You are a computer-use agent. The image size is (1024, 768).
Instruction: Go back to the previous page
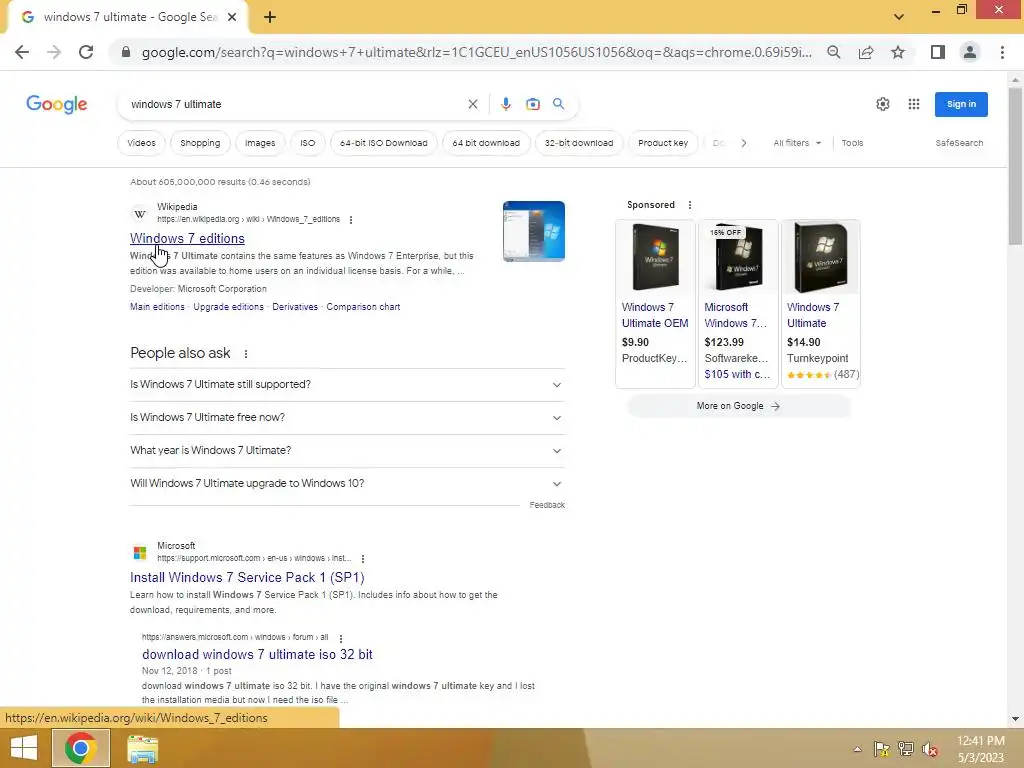click(x=22, y=52)
